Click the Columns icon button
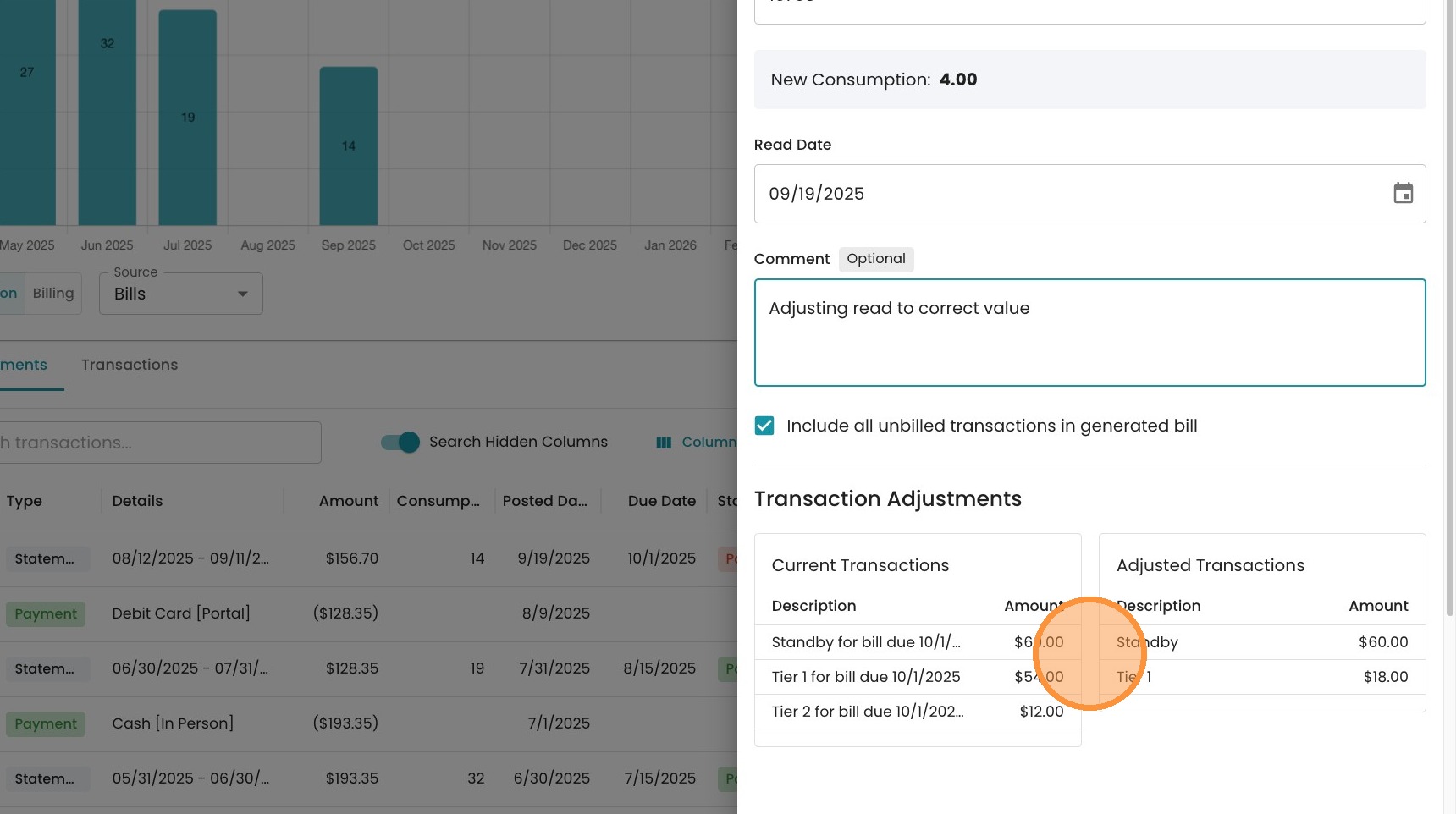The image size is (1456, 814). click(665, 443)
